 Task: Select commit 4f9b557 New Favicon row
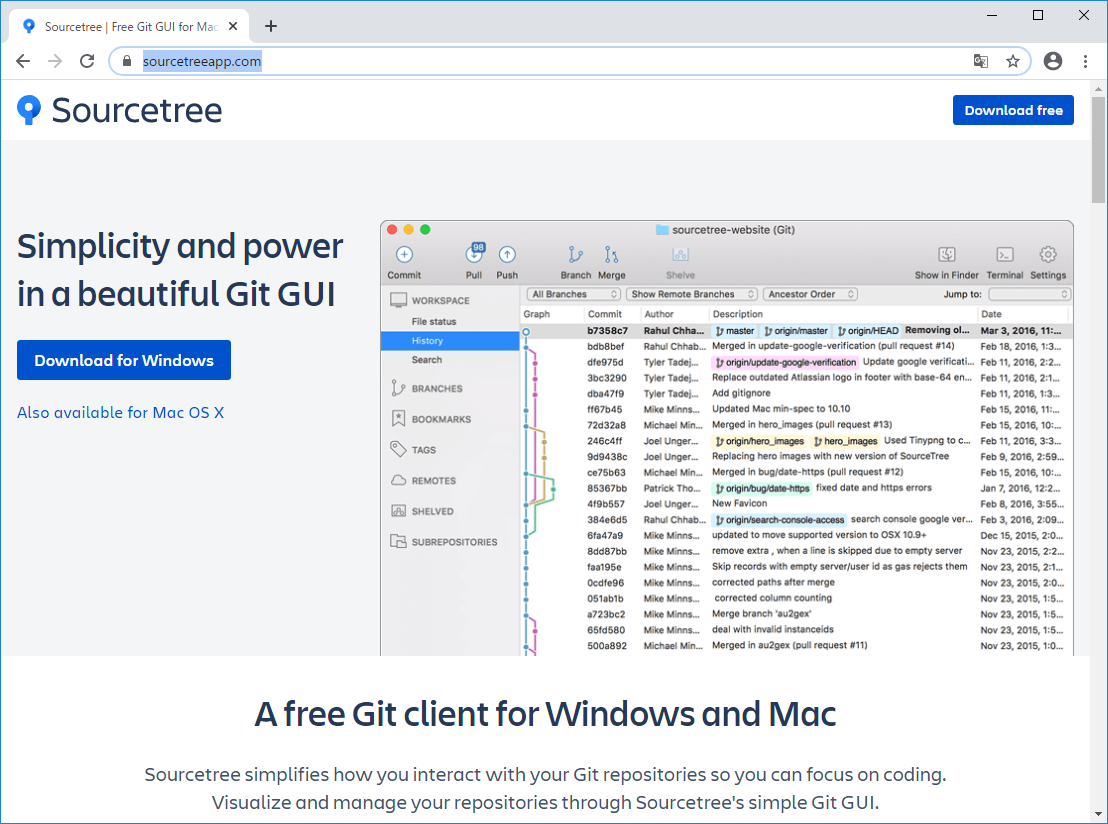(x=796, y=504)
